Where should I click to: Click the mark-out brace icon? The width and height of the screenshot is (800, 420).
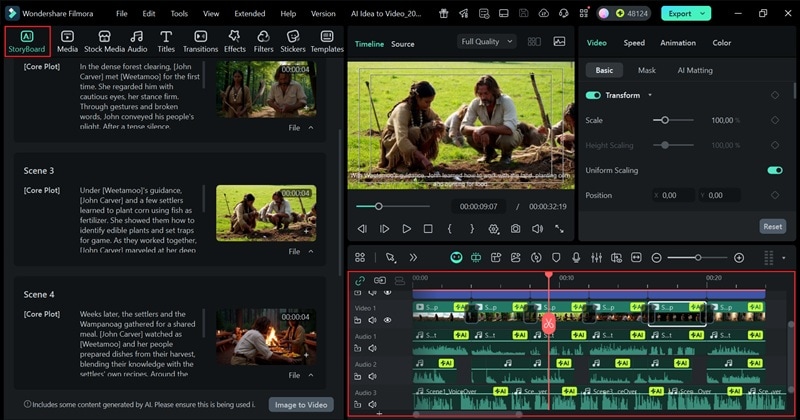click(472, 229)
